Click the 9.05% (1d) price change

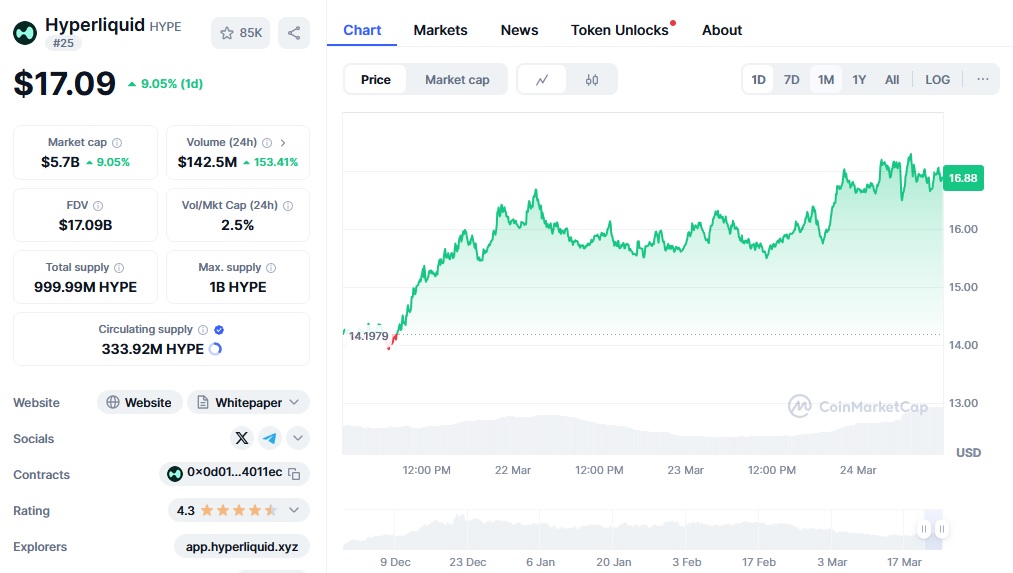click(165, 84)
